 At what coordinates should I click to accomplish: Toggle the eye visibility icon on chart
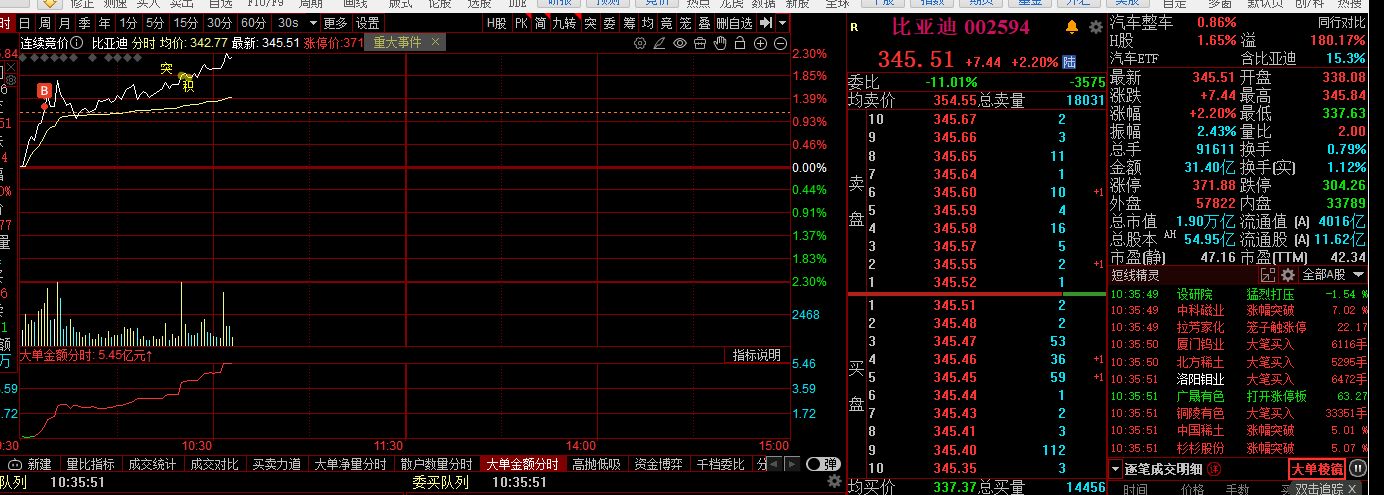[x=680, y=43]
